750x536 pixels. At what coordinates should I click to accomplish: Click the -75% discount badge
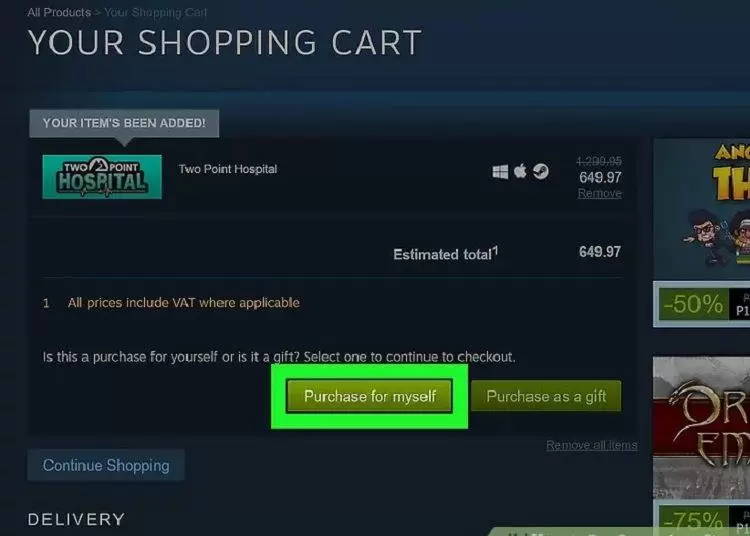point(693,520)
